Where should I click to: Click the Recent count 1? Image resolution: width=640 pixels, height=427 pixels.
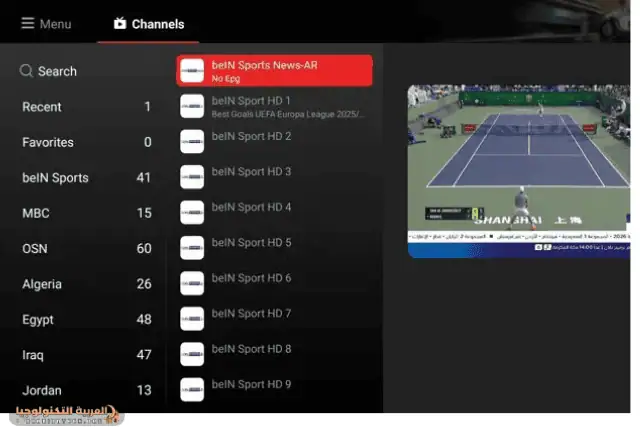pyautogui.click(x=148, y=107)
